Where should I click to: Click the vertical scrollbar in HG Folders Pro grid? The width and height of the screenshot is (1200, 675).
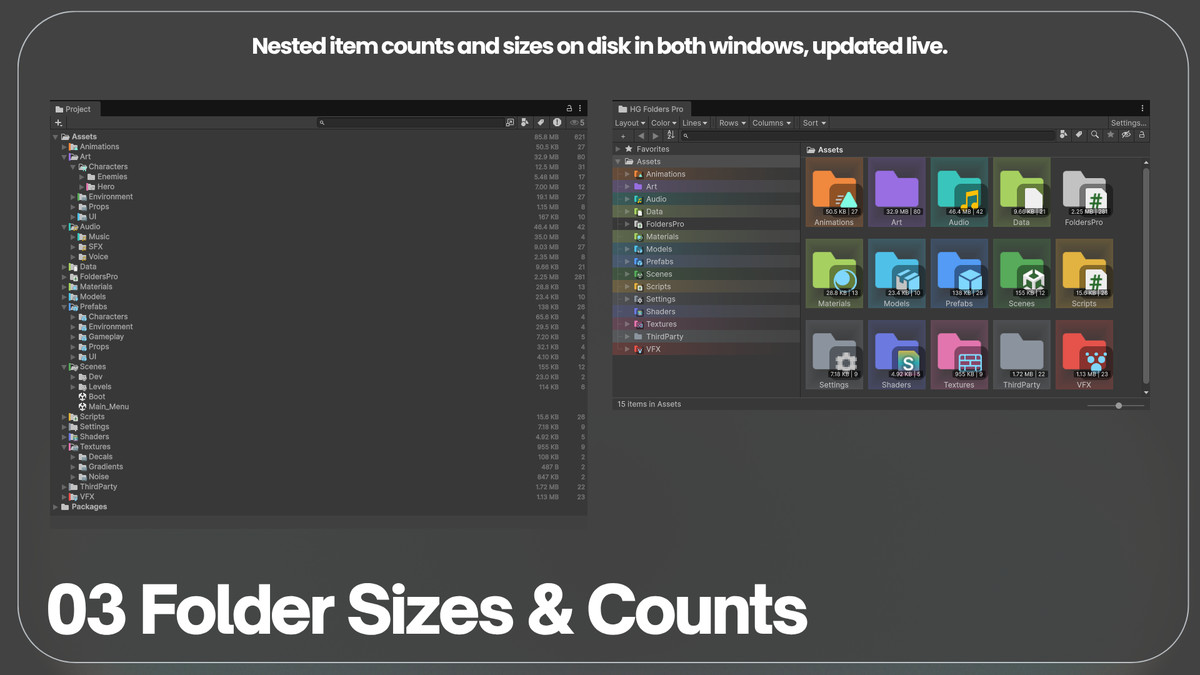[1146, 275]
